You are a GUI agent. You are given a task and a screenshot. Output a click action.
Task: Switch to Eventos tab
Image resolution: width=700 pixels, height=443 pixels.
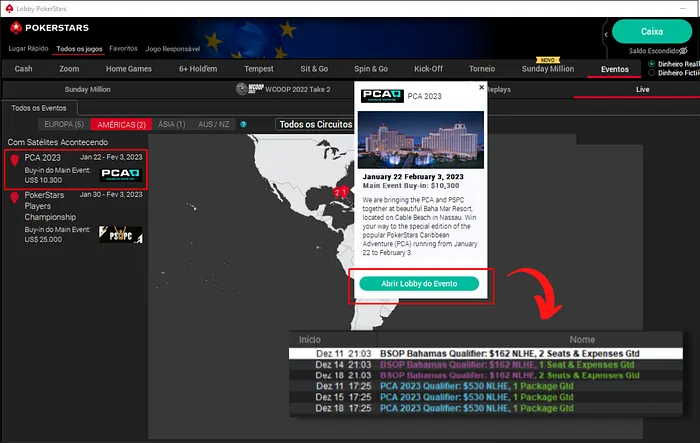tap(614, 69)
